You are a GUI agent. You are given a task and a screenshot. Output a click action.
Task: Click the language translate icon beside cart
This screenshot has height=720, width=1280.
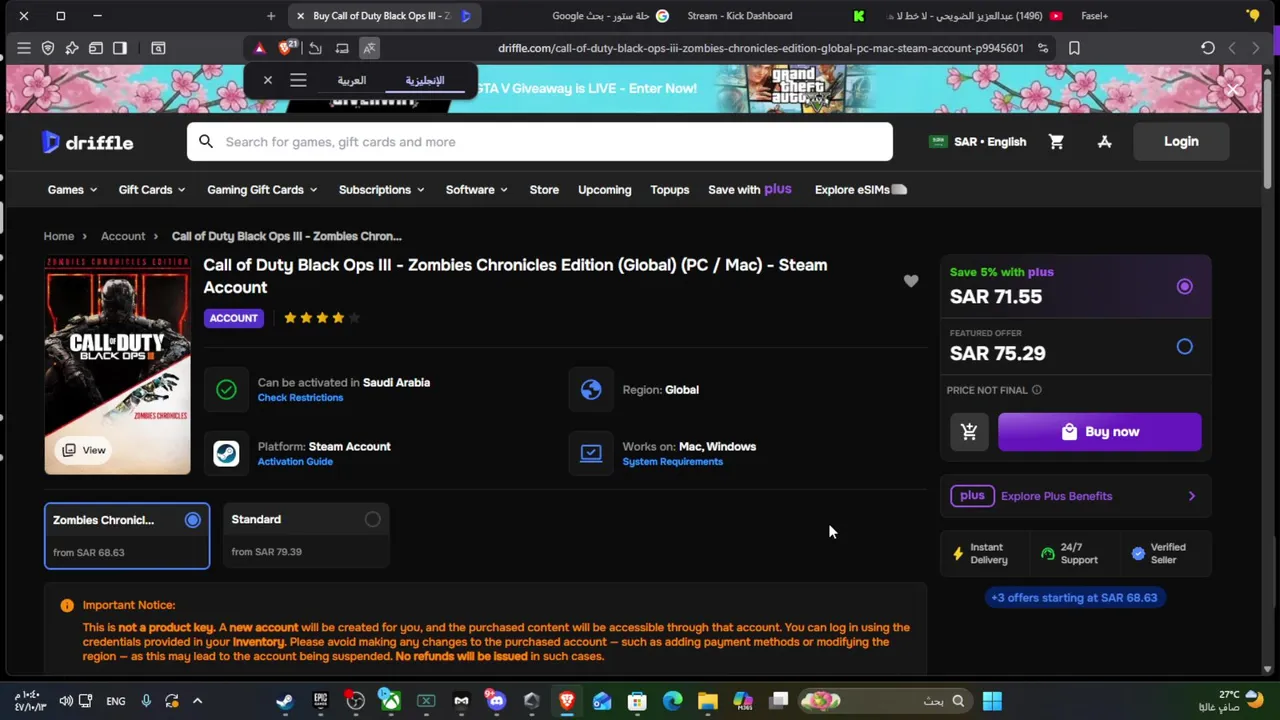1104,142
